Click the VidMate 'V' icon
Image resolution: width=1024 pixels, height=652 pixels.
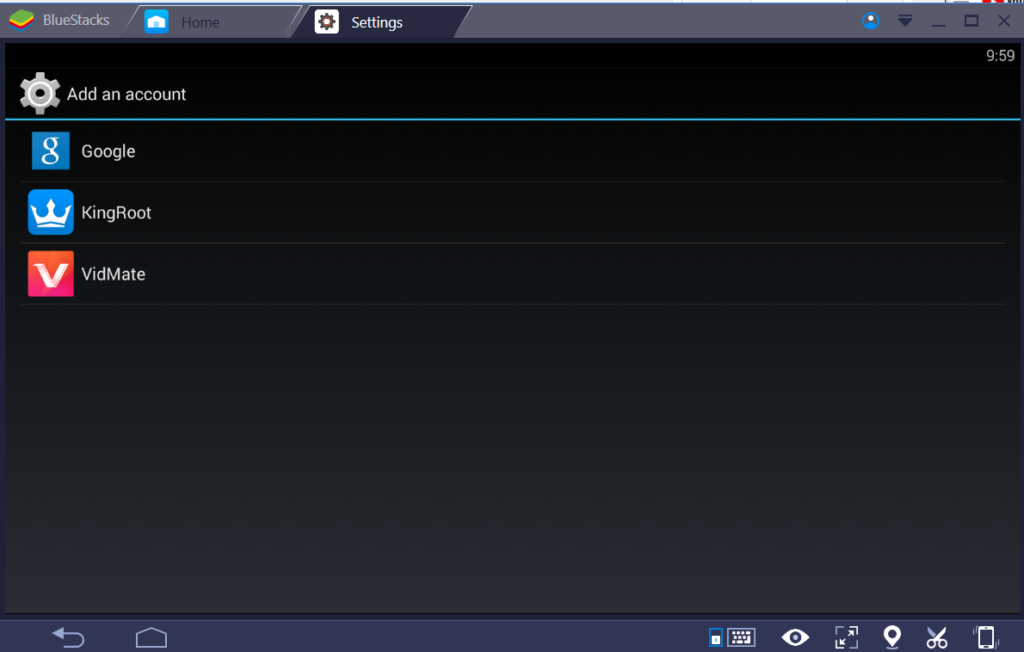(x=51, y=274)
